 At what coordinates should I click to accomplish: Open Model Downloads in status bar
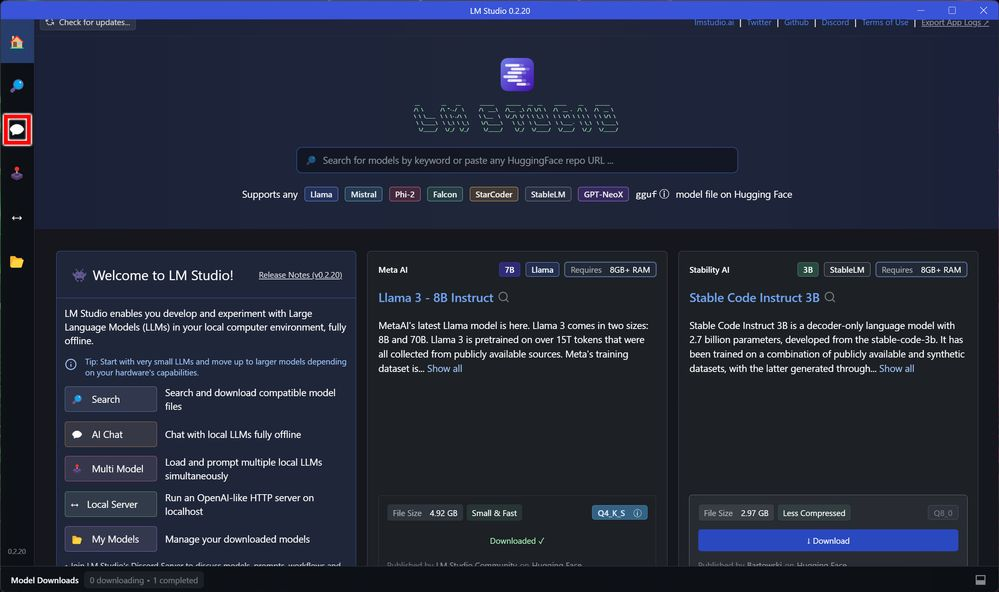pos(45,580)
